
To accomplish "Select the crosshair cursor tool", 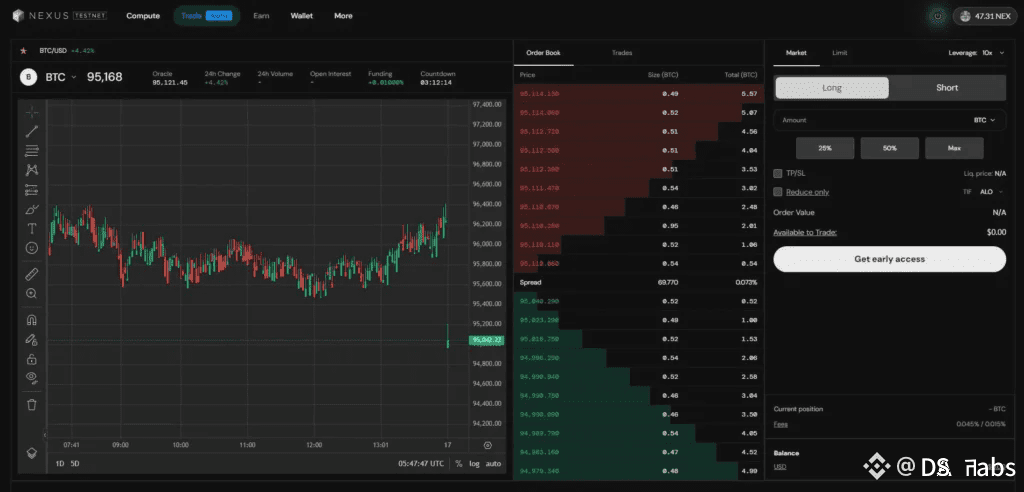I will coord(31,112).
